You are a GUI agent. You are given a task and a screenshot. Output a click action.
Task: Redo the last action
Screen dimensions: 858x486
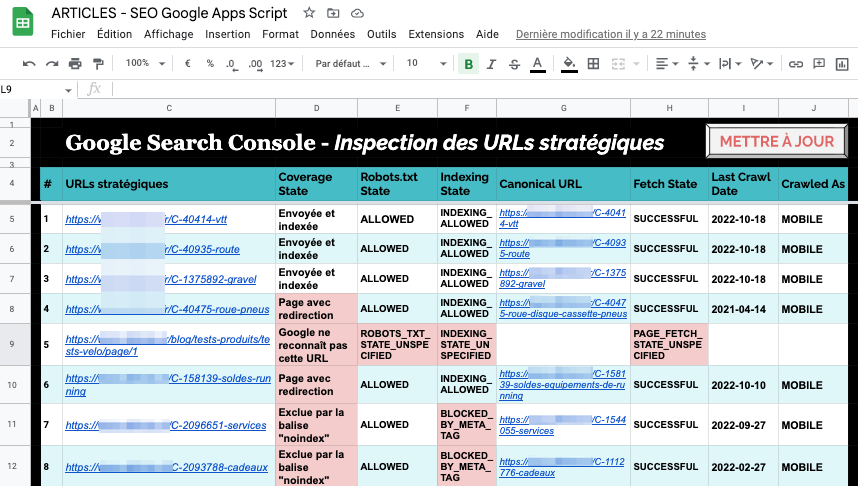pos(52,64)
